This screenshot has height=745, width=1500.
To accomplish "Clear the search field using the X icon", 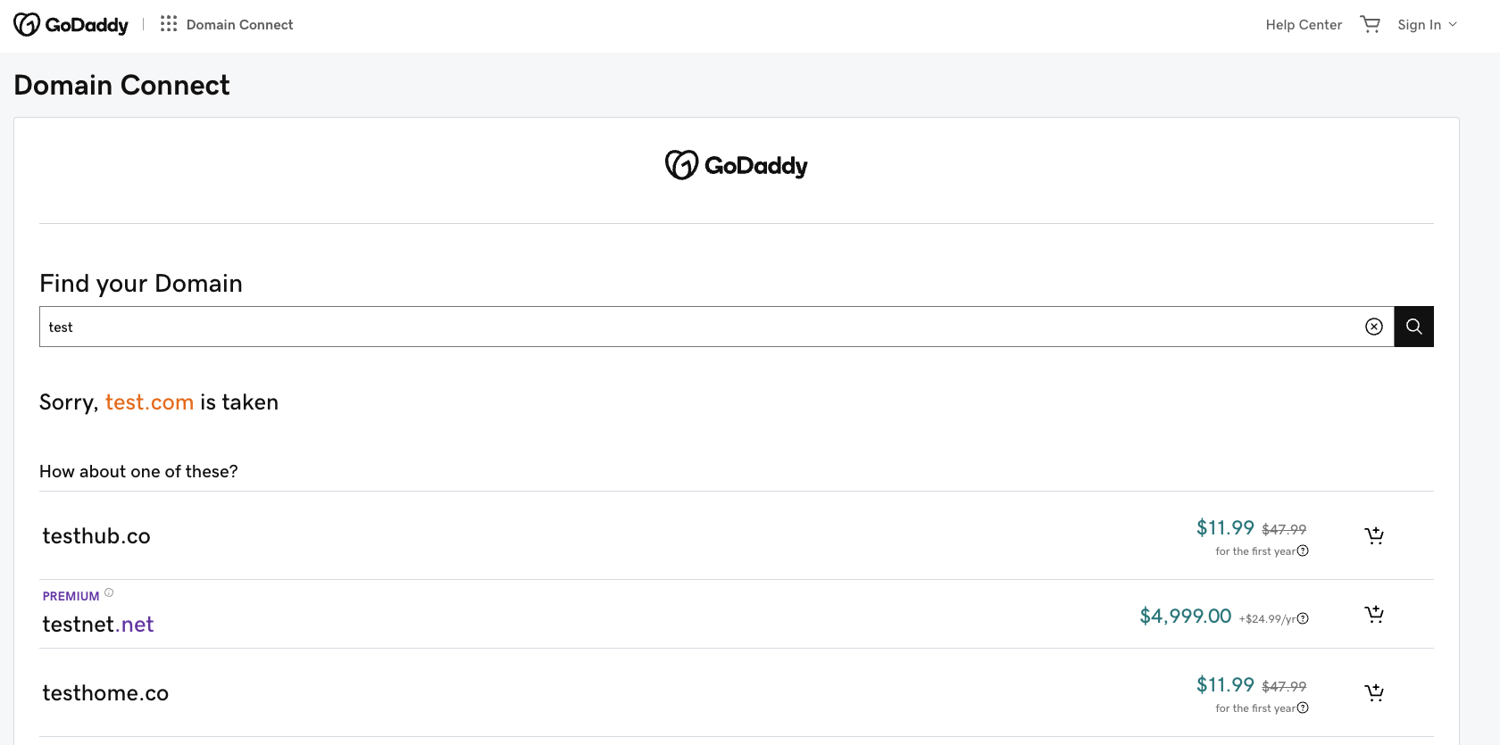I will [x=1373, y=326].
